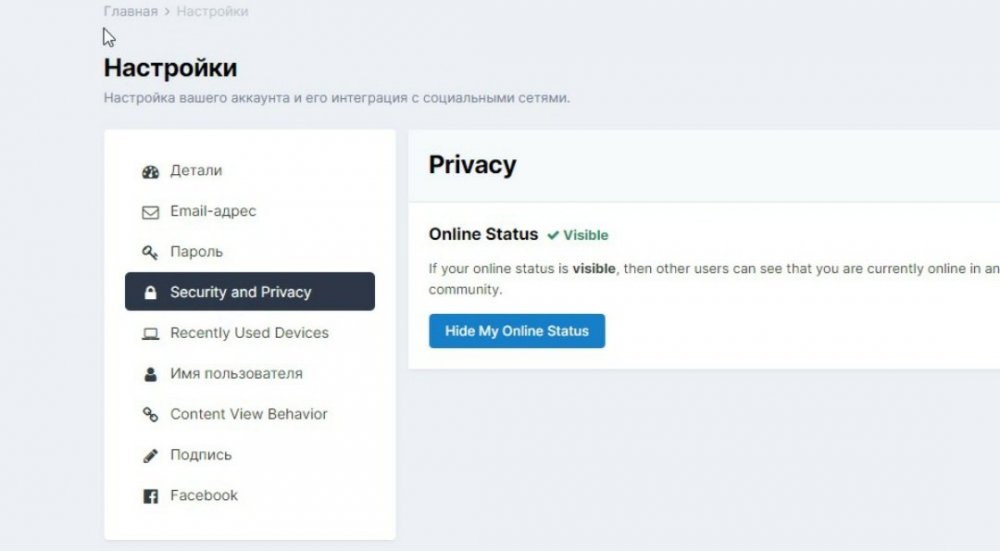Click the green Visible status indicator
Screen dimensions: 1000x551
point(578,235)
